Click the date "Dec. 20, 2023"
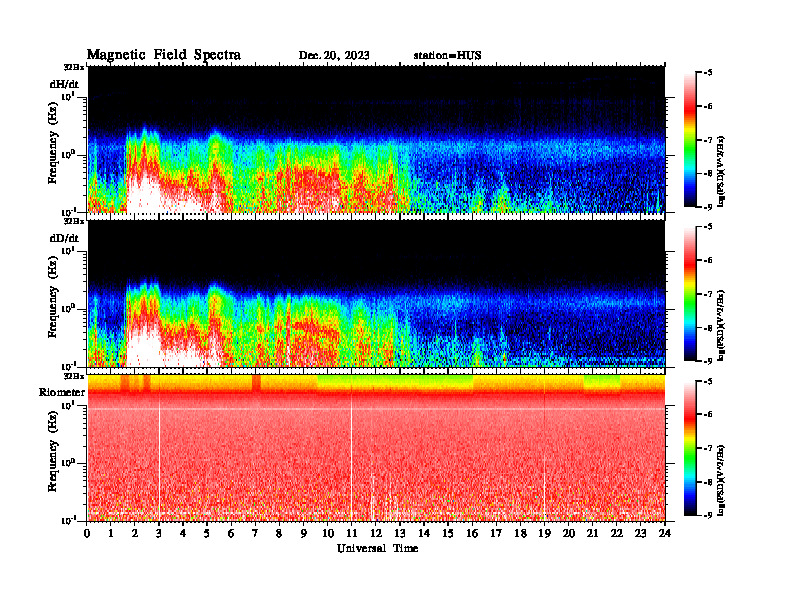792x612 pixels. (x=334, y=55)
